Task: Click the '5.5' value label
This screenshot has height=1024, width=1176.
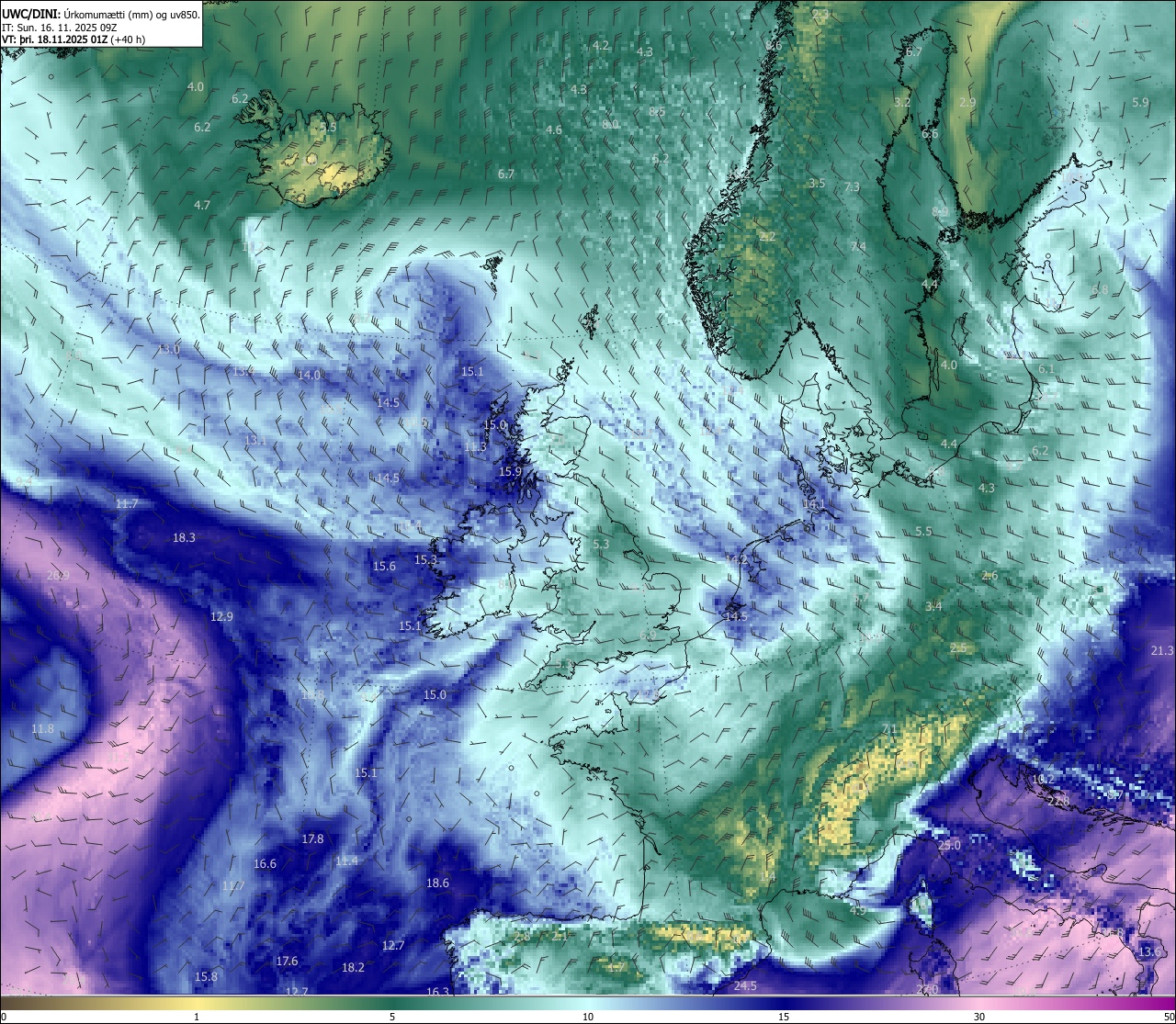Action: (923, 532)
